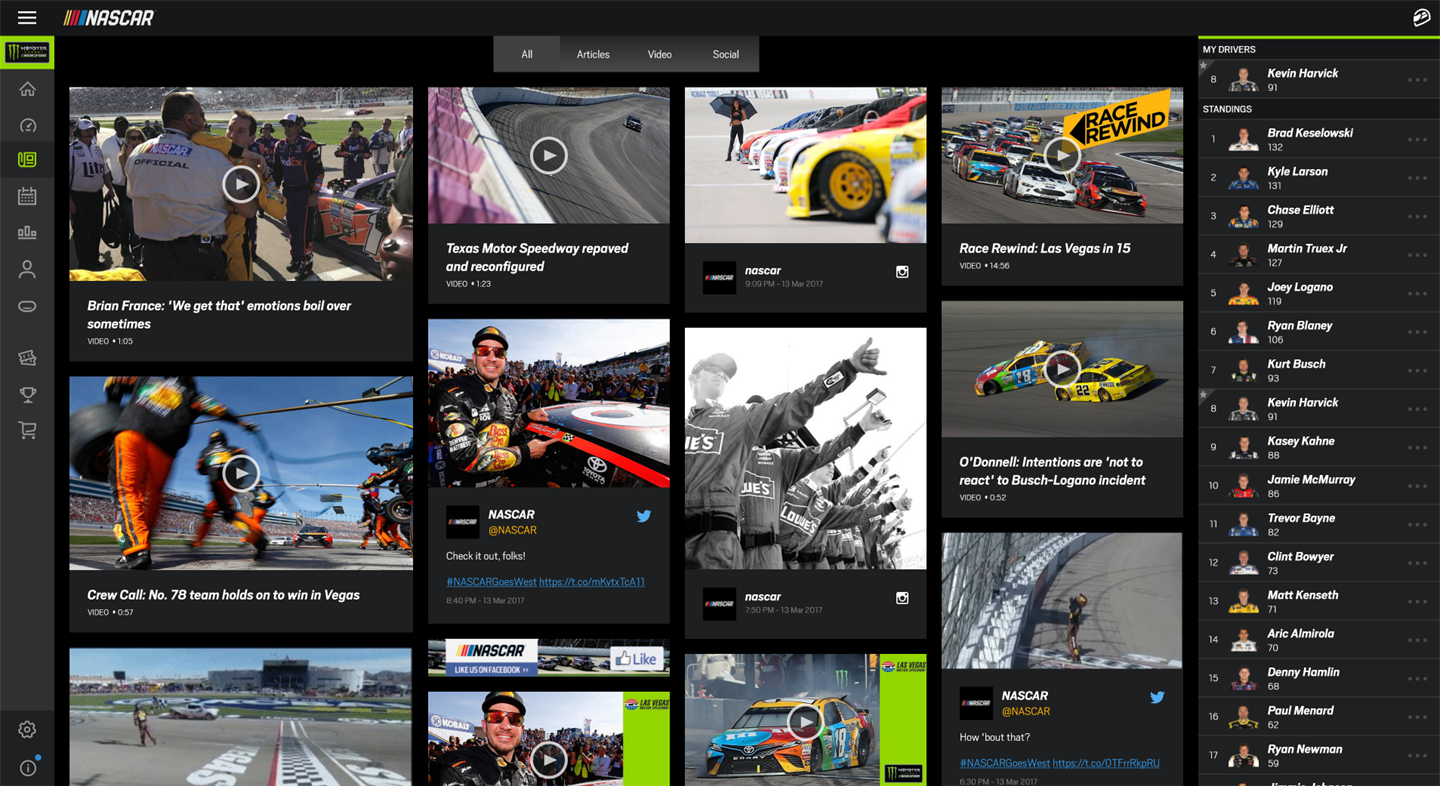Open the t.co/OTFrrRkpRU link
Image resolution: width=1440 pixels, height=786 pixels.
[x=1106, y=763]
